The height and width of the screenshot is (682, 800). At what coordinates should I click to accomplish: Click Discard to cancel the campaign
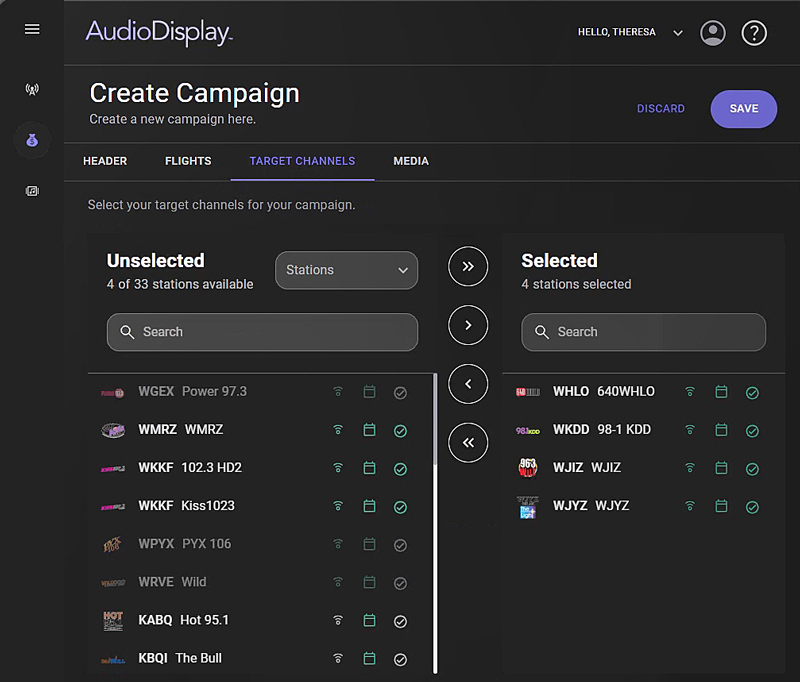661,109
